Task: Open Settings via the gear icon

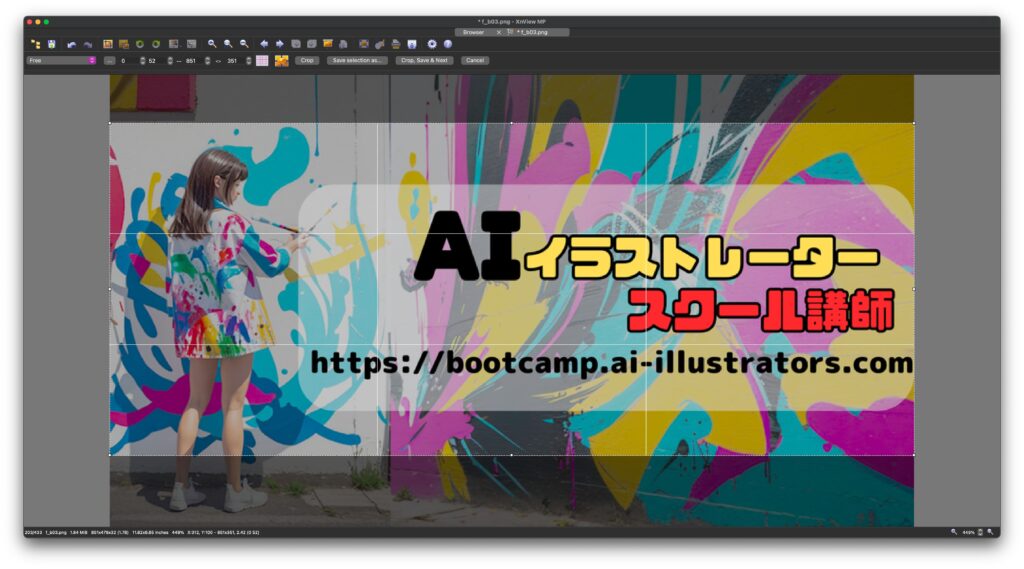Action: coord(432,44)
